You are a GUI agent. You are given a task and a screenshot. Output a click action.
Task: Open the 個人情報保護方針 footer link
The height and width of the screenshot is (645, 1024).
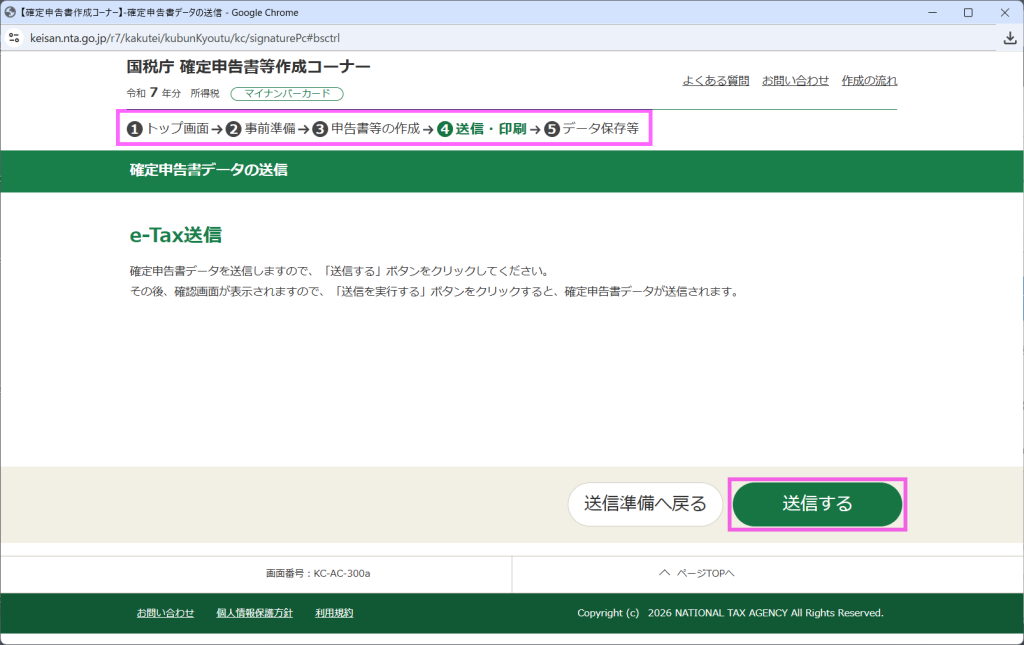tap(254, 613)
